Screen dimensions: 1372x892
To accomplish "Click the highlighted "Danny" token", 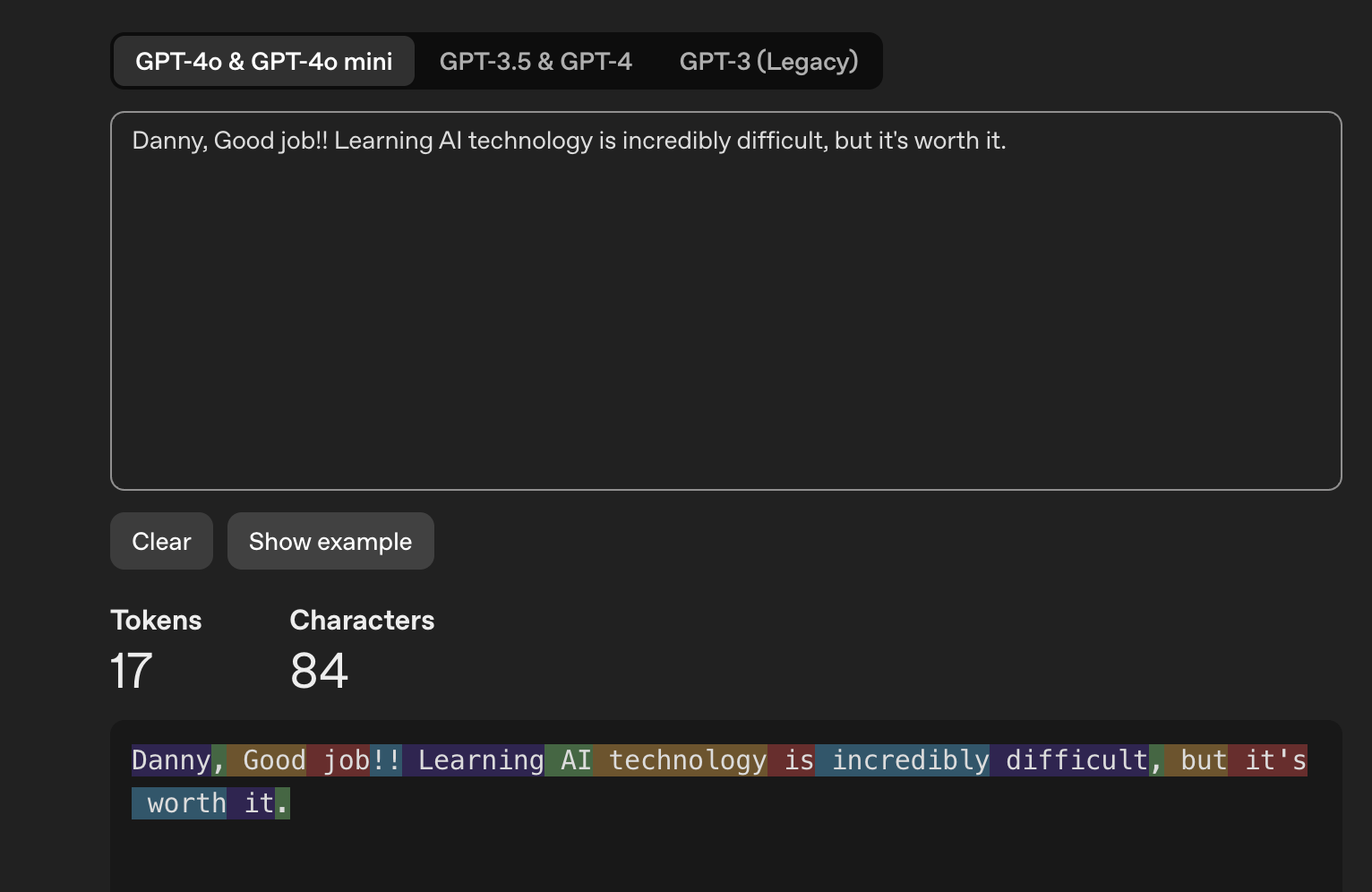I will (171, 760).
